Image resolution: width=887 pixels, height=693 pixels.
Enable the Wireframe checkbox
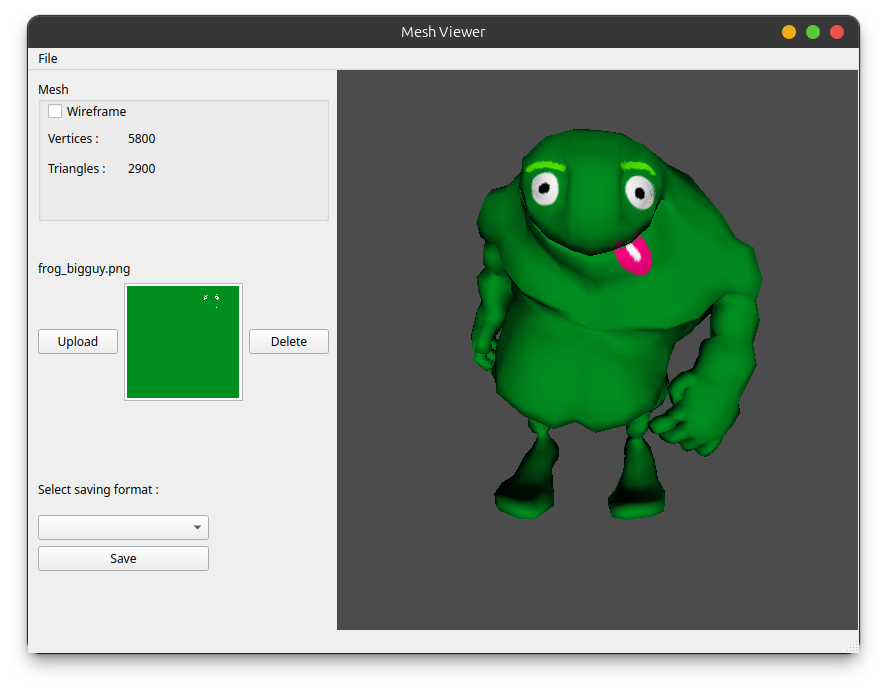(55, 111)
